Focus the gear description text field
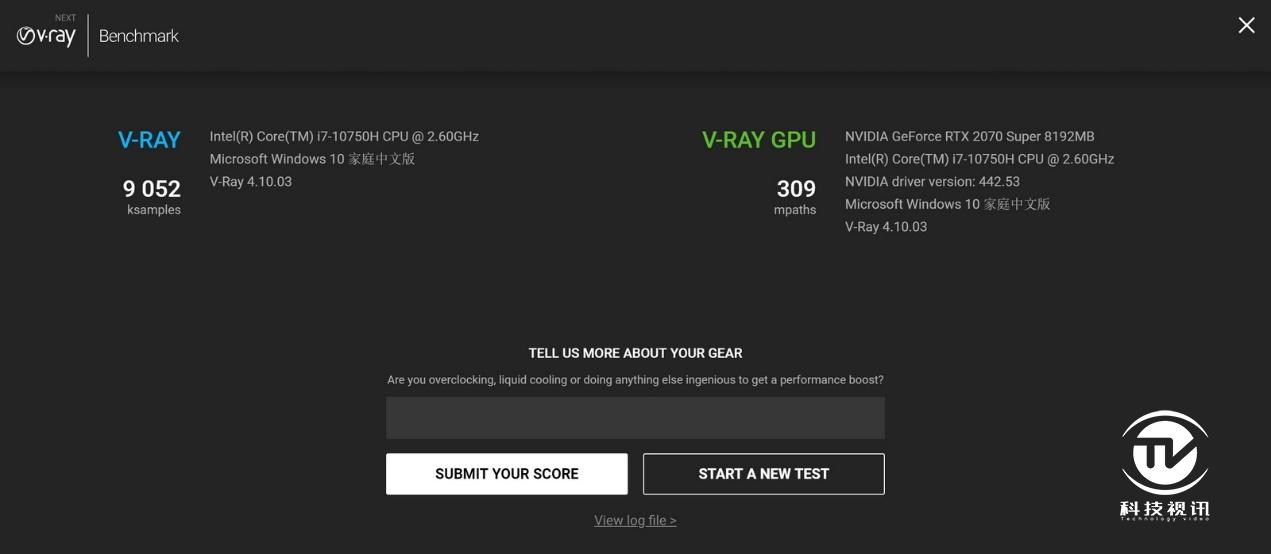1271x554 pixels. (635, 418)
